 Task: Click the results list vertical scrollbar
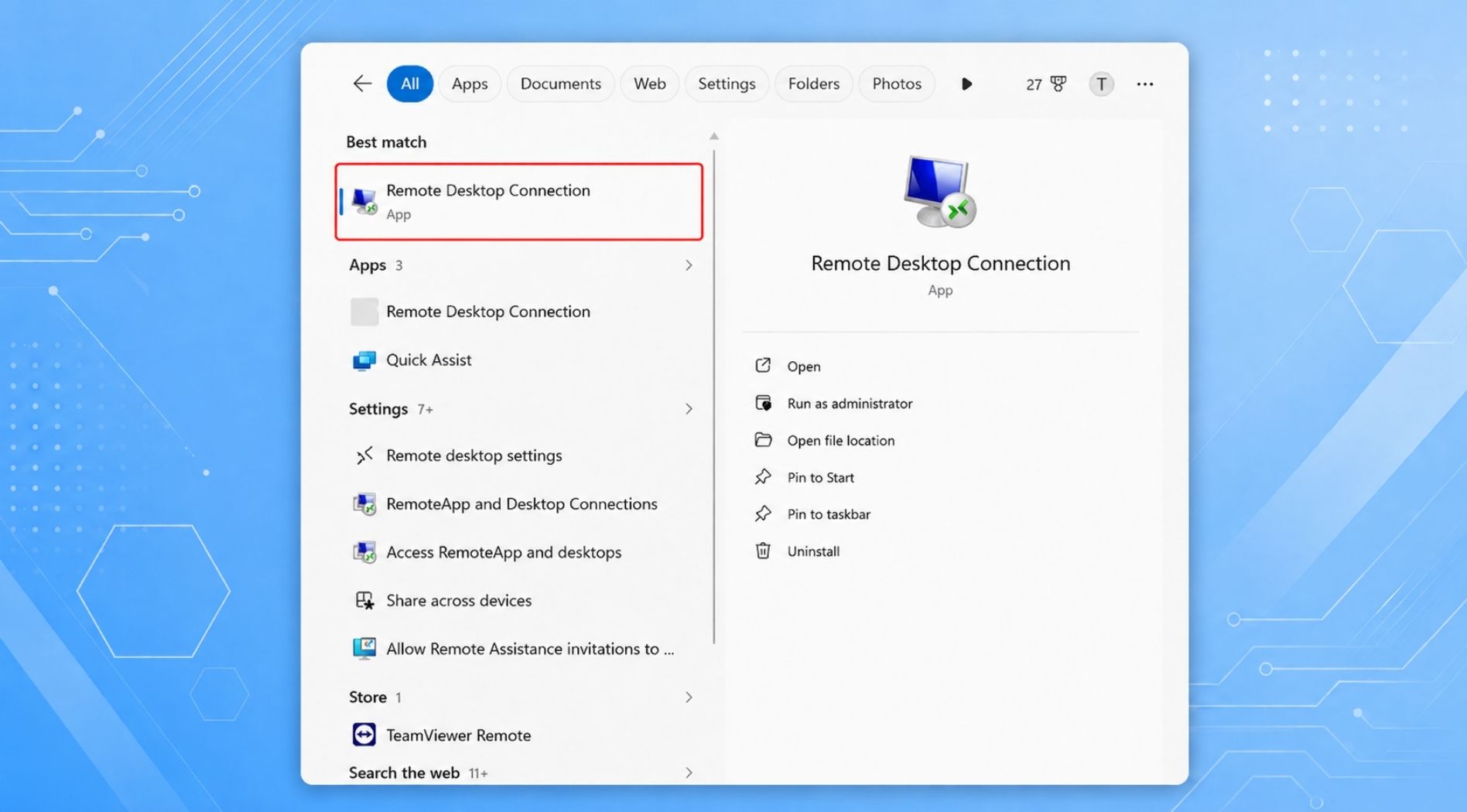coord(714,396)
